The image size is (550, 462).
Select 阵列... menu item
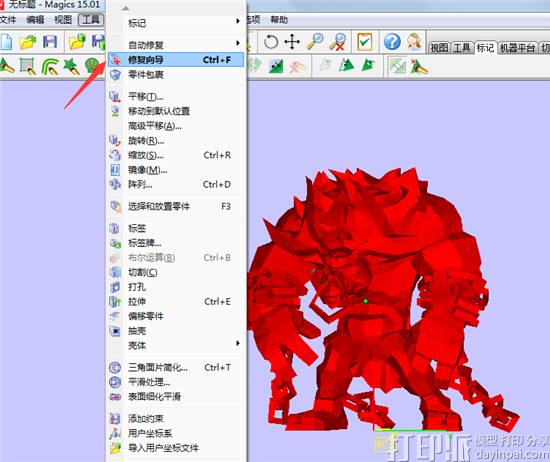coord(175,184)
